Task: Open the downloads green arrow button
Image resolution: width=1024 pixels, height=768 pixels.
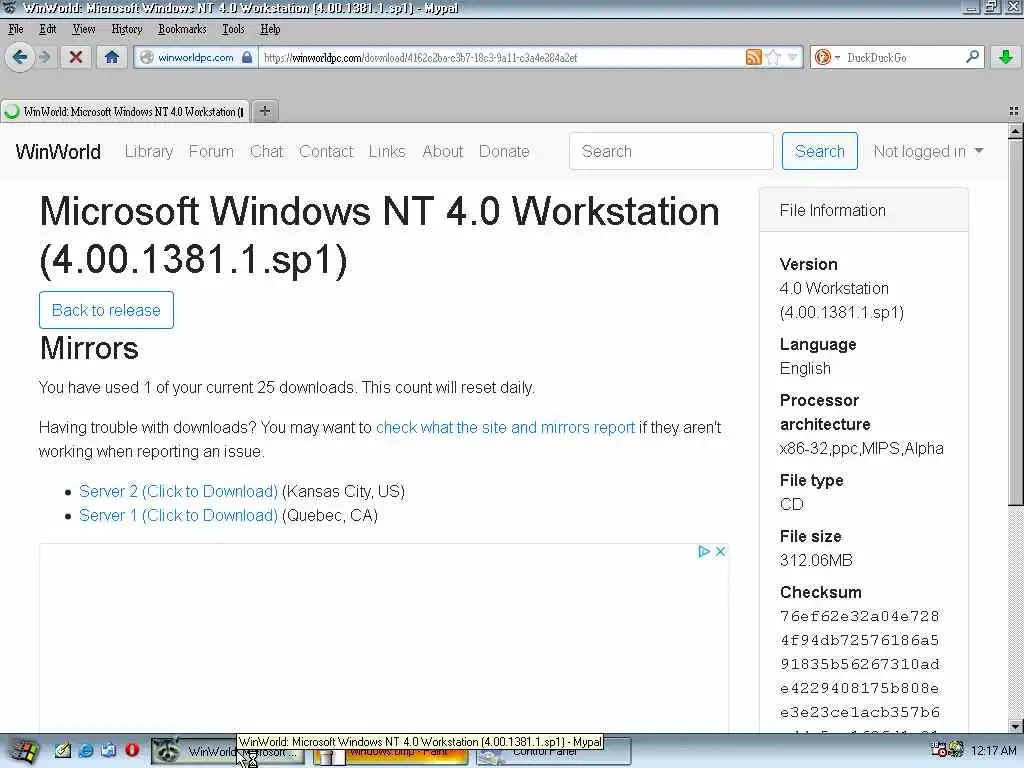Action: pyautogui.click(x=1006, y=57)
